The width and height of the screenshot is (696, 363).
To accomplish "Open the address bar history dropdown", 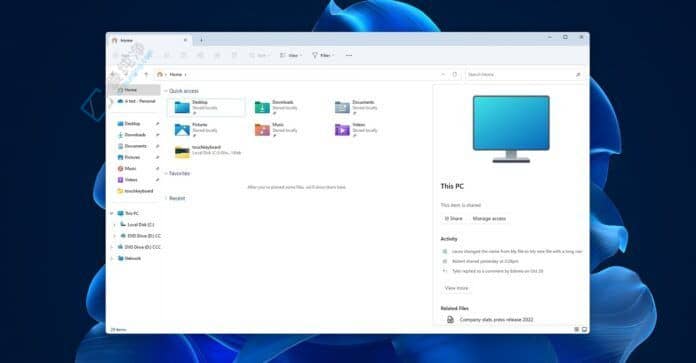I will point(443,75).
